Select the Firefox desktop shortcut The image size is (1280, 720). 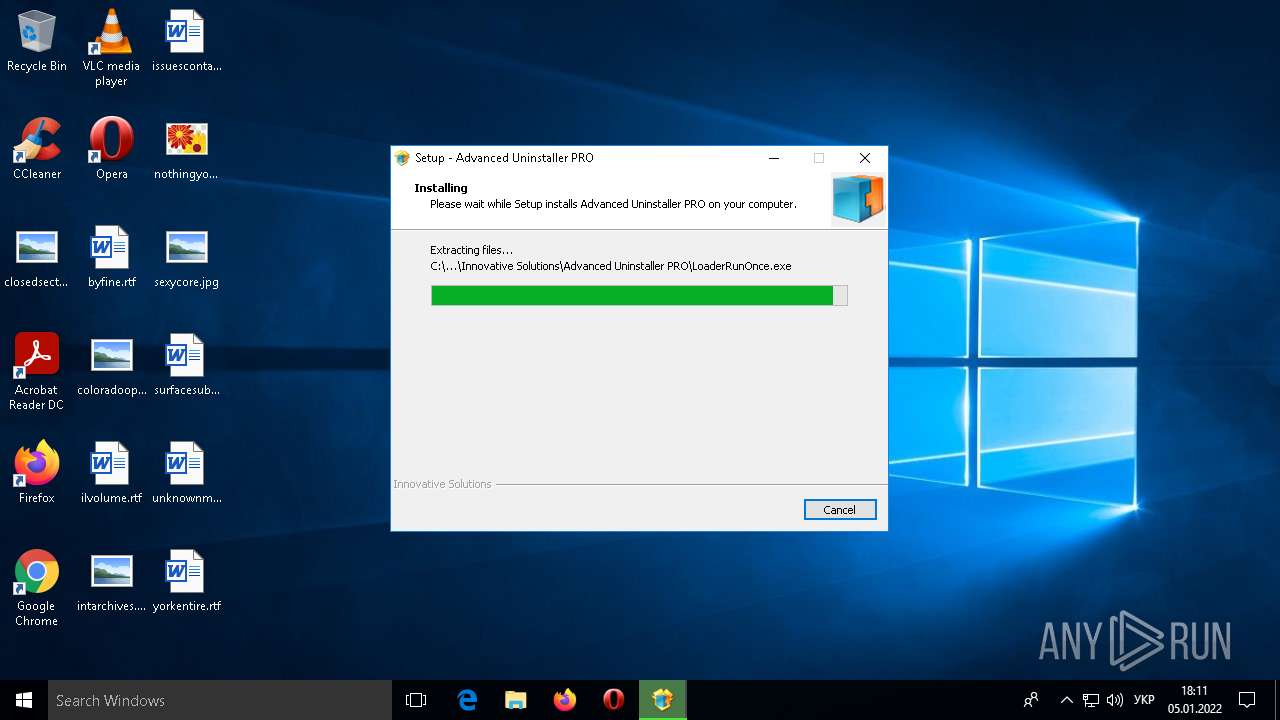pyautogui.click(x=37, y=473)
